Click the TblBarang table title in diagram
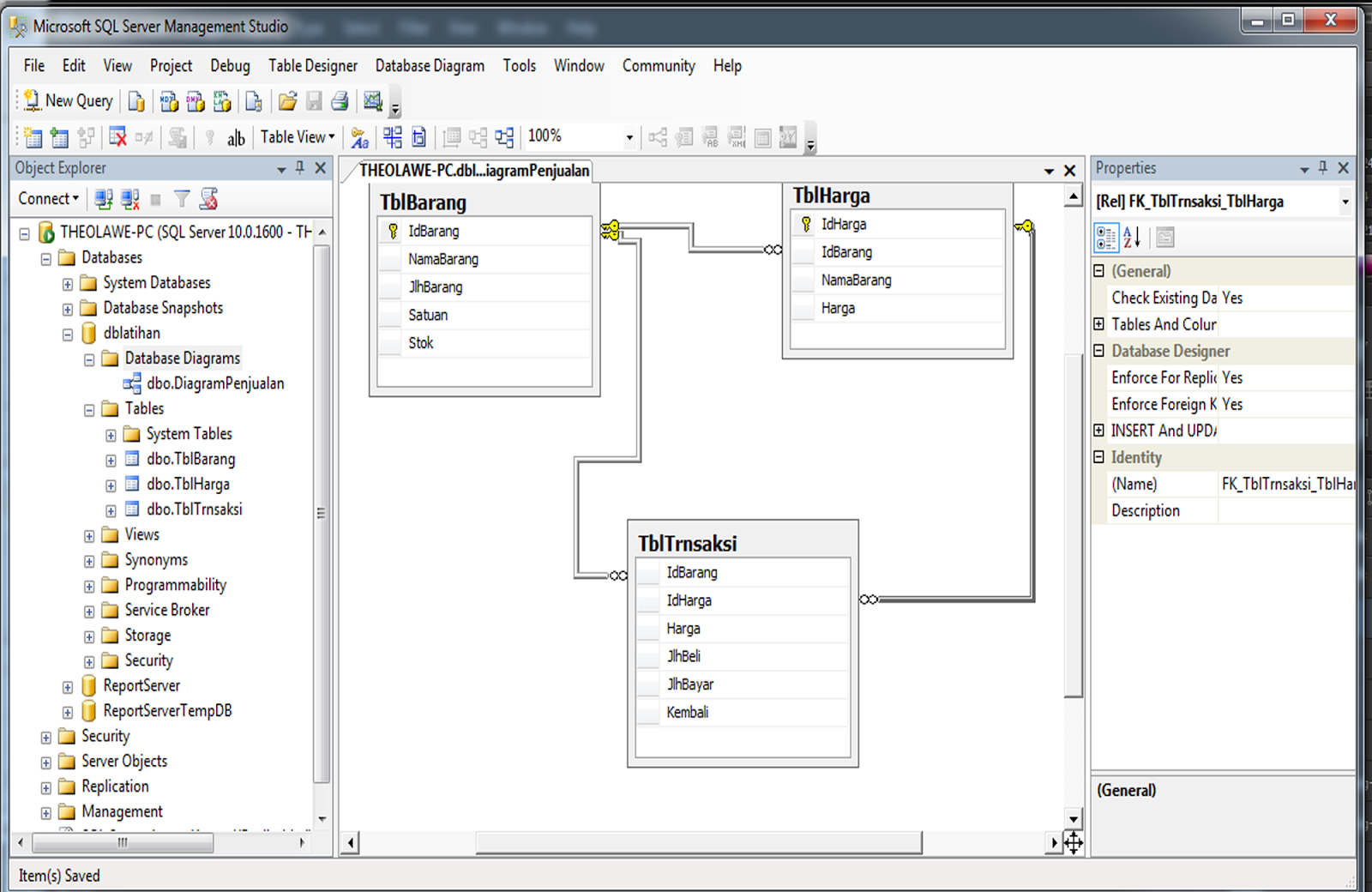1372x892 pixels. [424, 202]
